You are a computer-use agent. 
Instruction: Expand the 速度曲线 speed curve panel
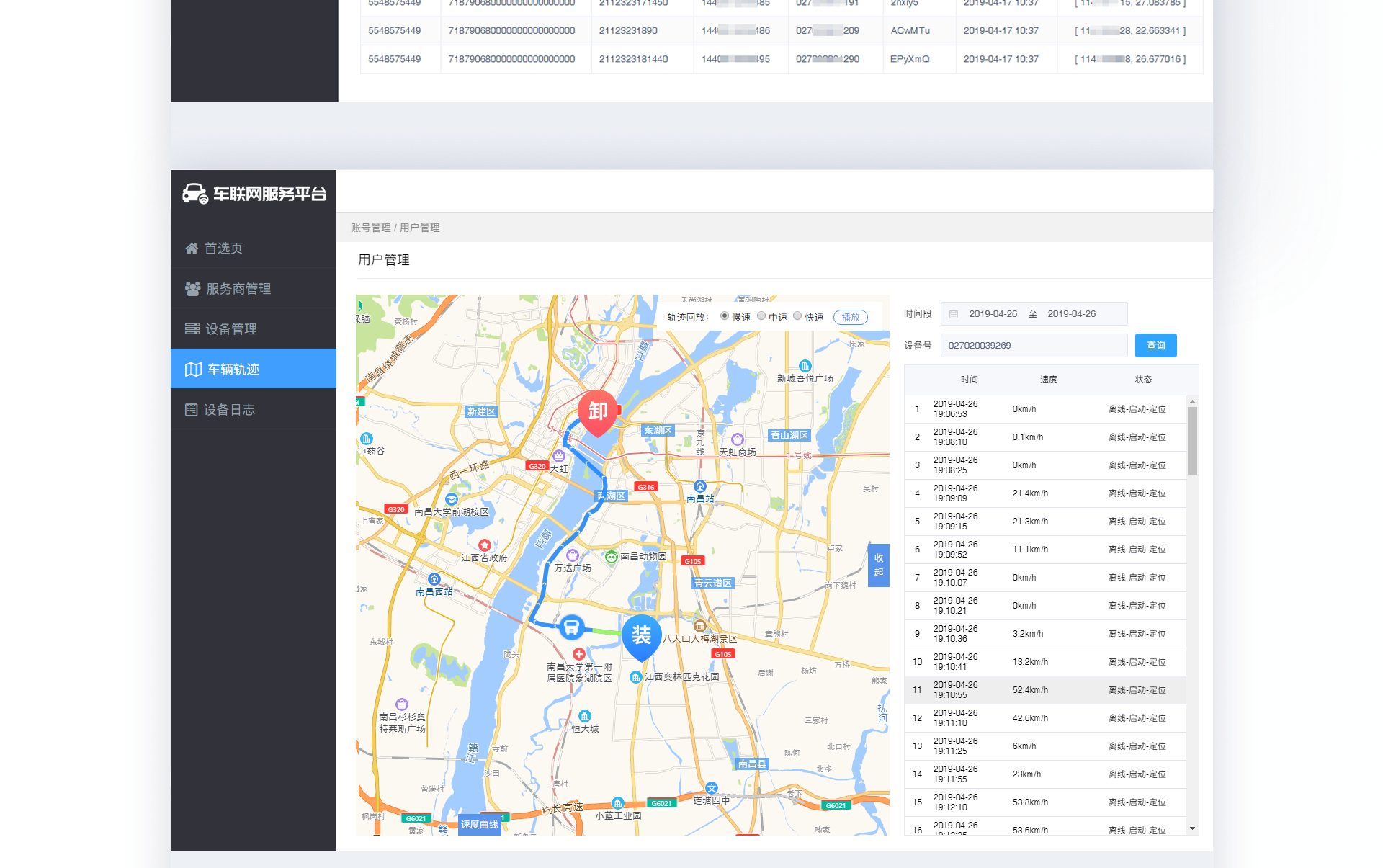[480, 824]
